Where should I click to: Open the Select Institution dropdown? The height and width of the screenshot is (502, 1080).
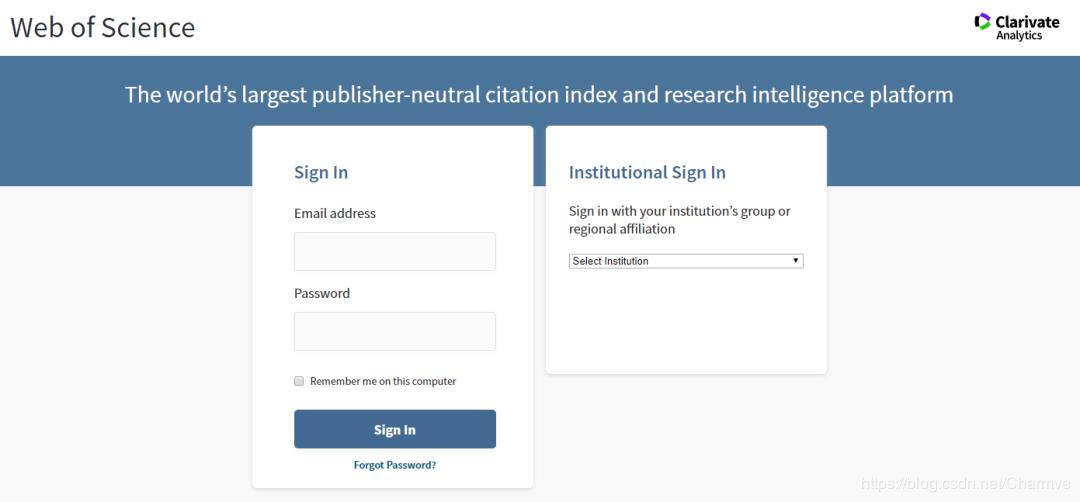pyautogui.click(x=680, y=261)
